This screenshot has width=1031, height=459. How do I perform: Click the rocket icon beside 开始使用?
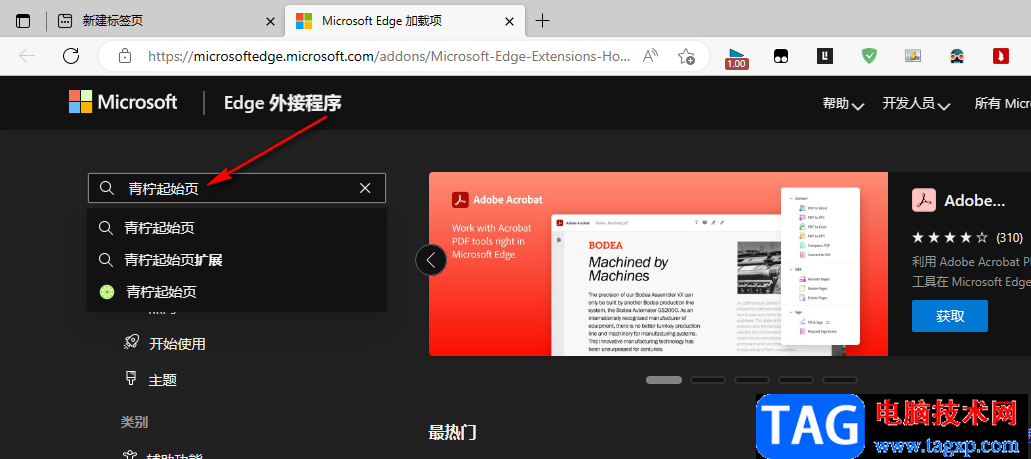[x=130, y=342]
